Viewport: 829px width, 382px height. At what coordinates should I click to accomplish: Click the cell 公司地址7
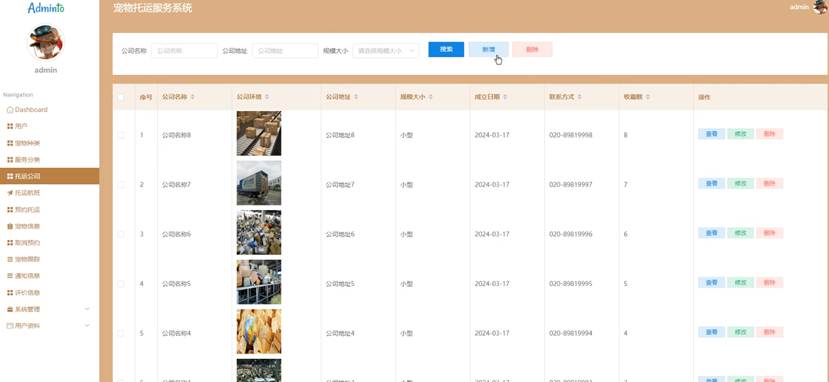[x=340, y=185]
